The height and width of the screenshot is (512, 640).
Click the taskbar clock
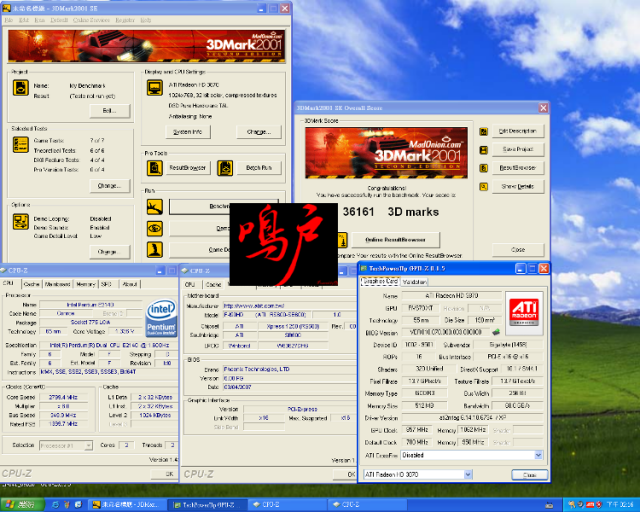pyautogui.click(x=620, y=505)
